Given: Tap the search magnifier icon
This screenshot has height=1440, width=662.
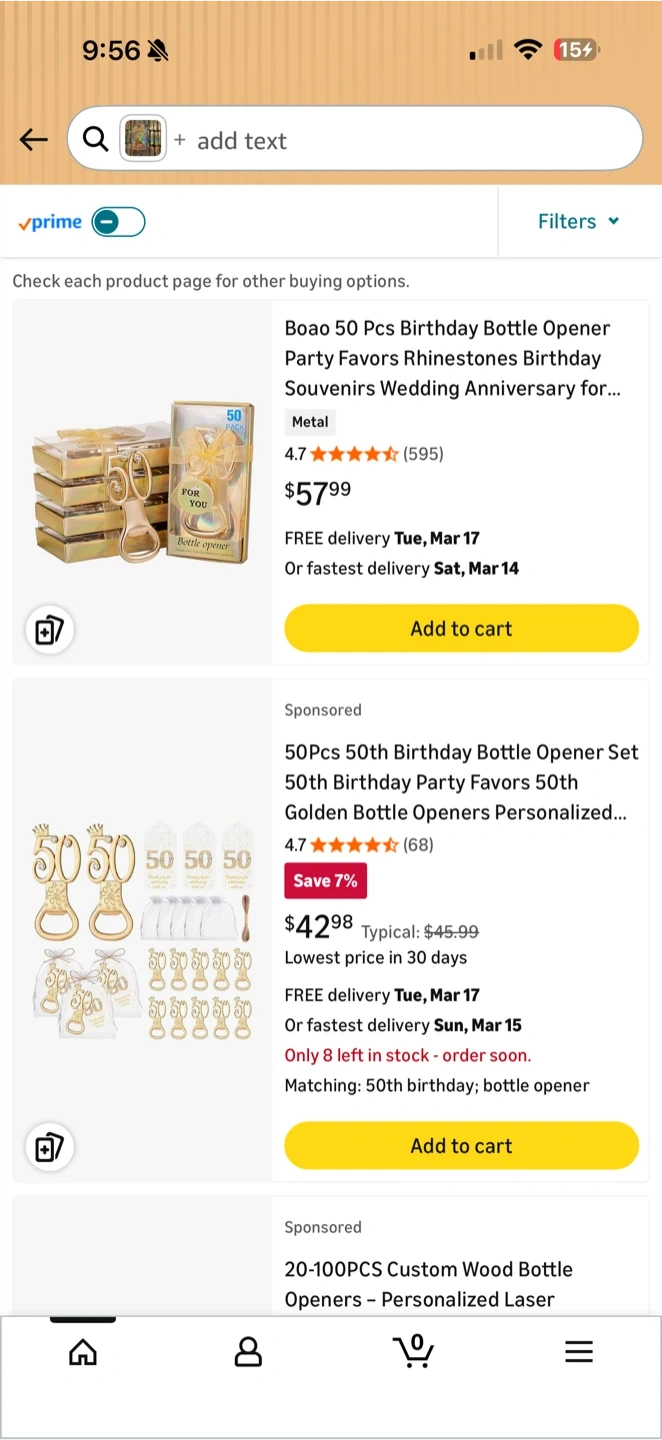Looking at the screenshot, I should (x=95, y=140).
